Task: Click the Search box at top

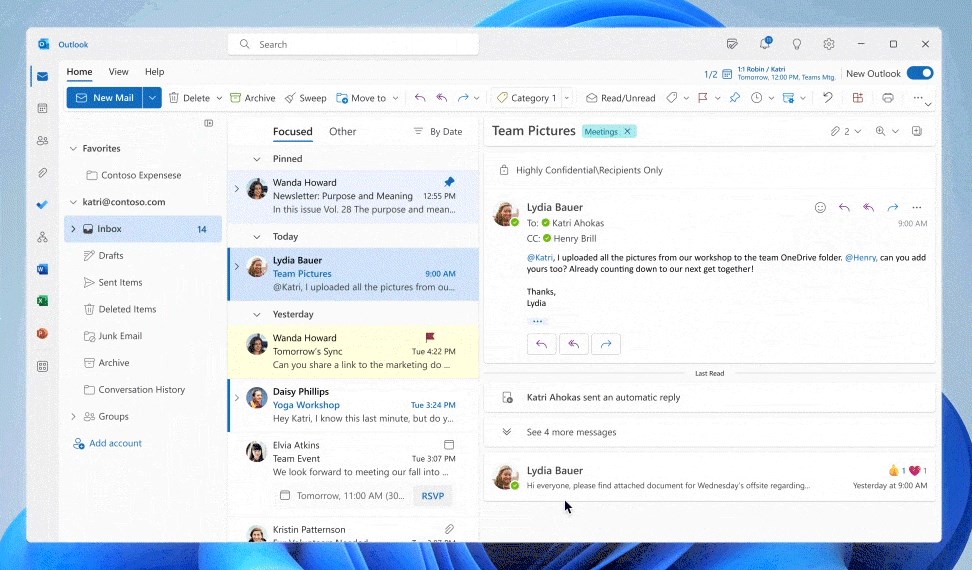Action: click(x=353, y=44)
